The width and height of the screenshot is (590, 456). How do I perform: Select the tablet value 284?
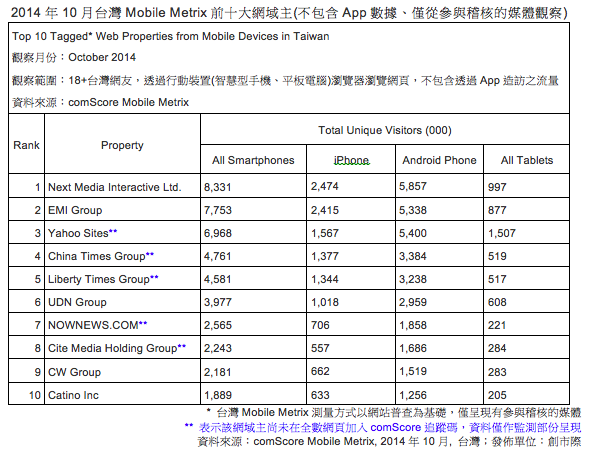click(497, 348)
